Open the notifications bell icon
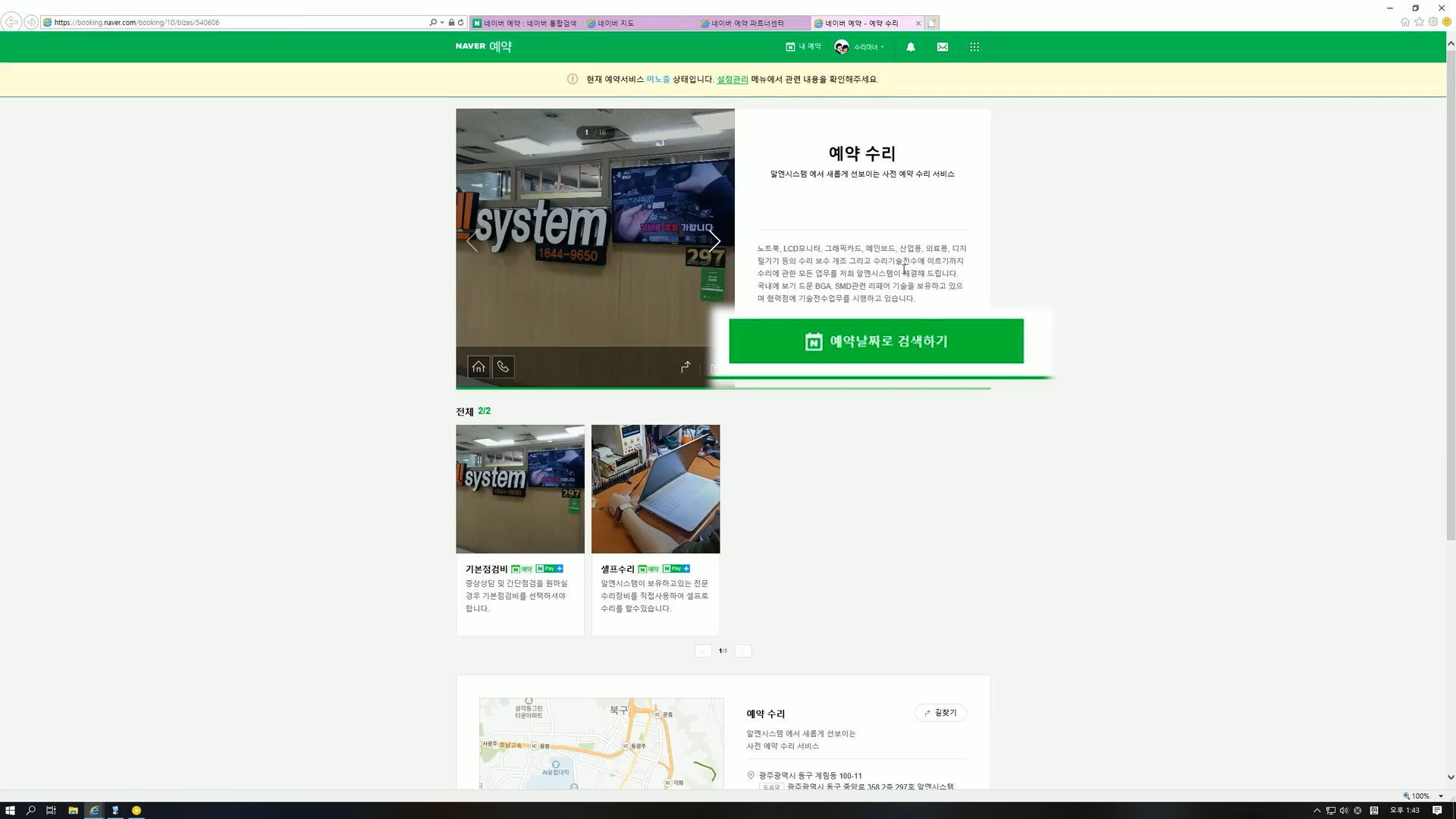 (x=911, y=47)
